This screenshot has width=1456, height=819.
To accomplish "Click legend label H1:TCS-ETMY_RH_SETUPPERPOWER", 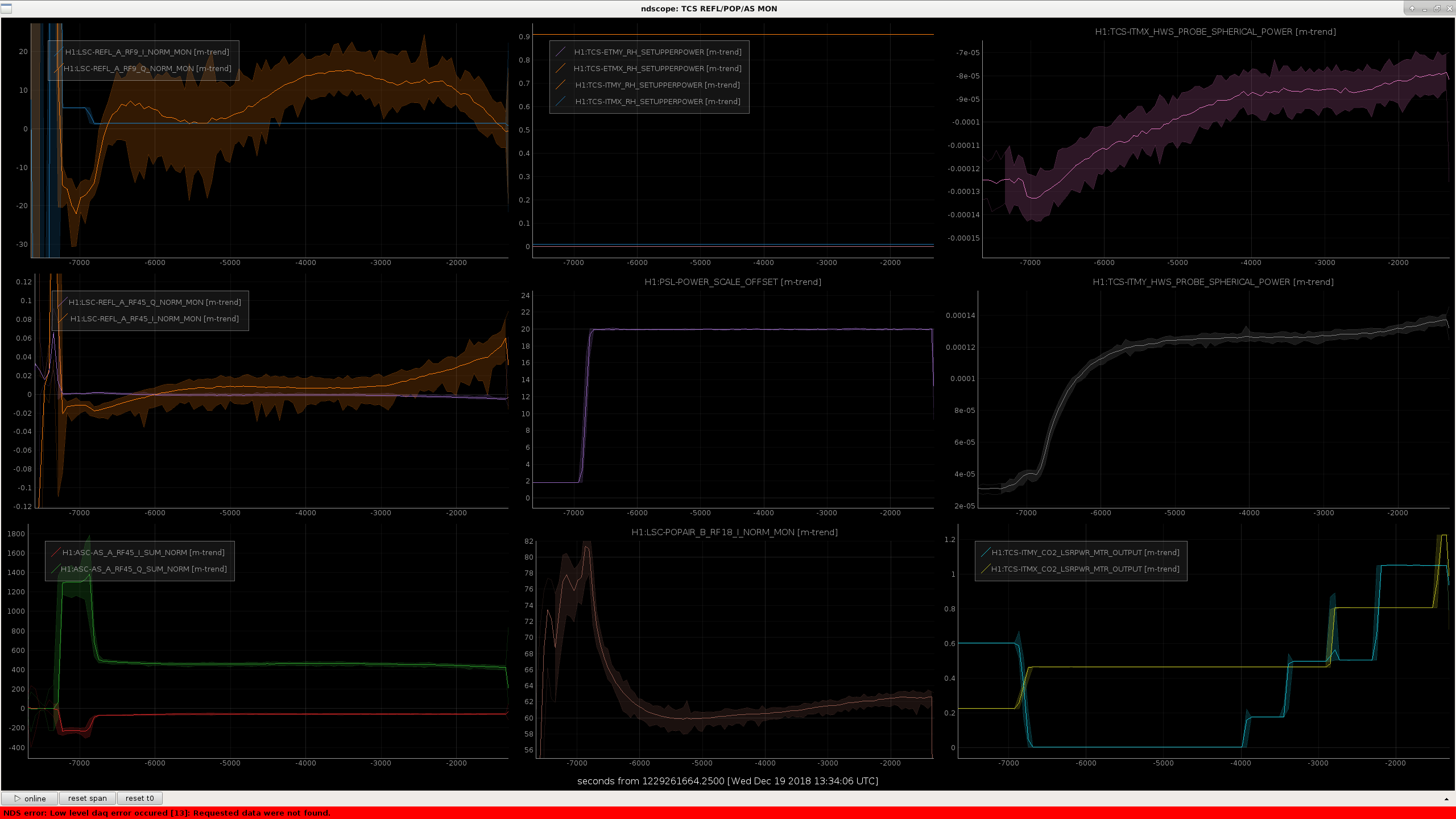I will click(658, 52).
